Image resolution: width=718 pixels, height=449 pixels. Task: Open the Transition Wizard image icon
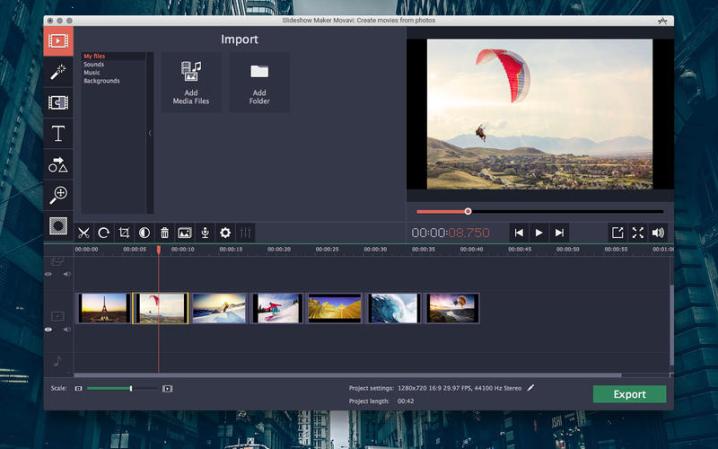[x=185, y=233]
